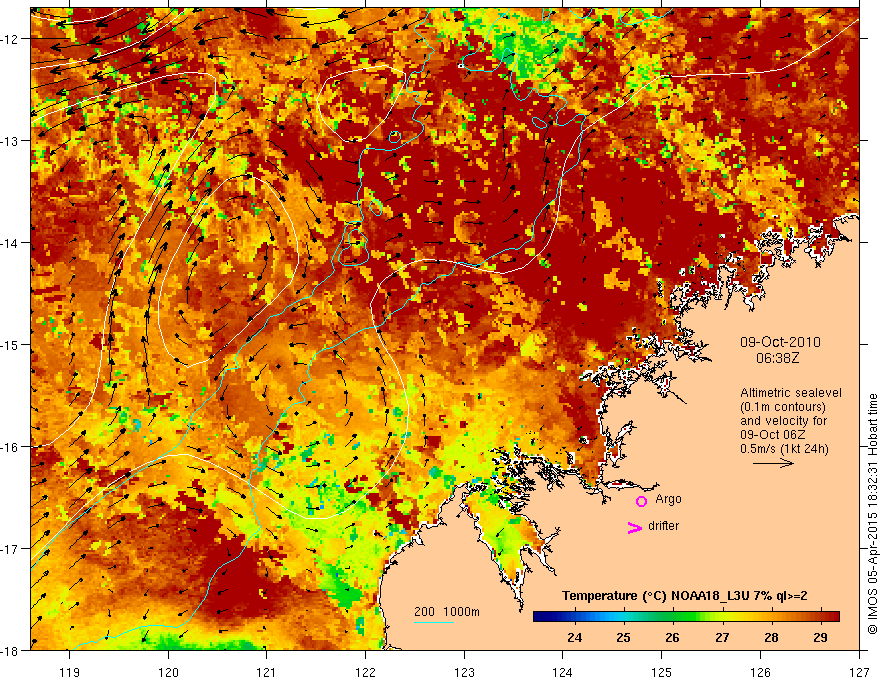Click the temperature color bar

686,617
